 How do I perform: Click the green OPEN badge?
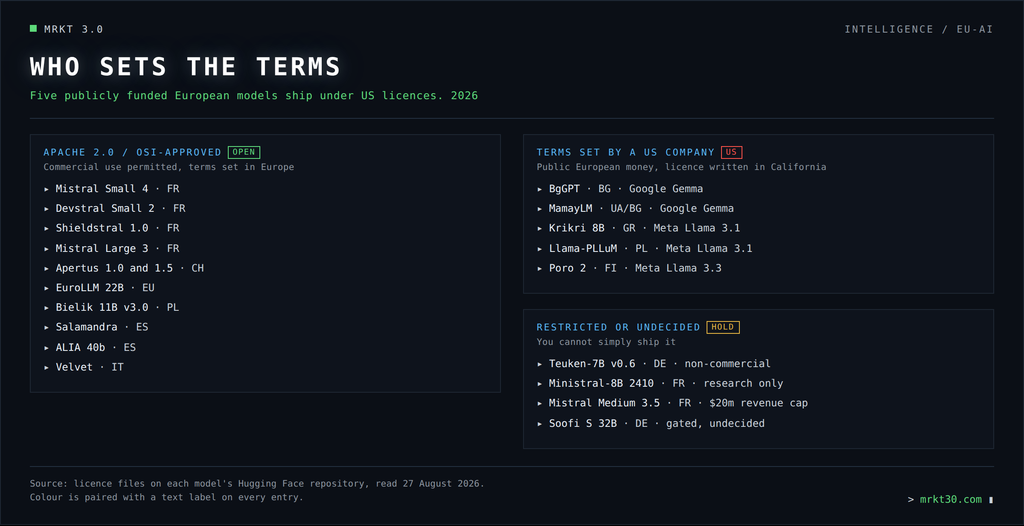(x=244, y=152)
